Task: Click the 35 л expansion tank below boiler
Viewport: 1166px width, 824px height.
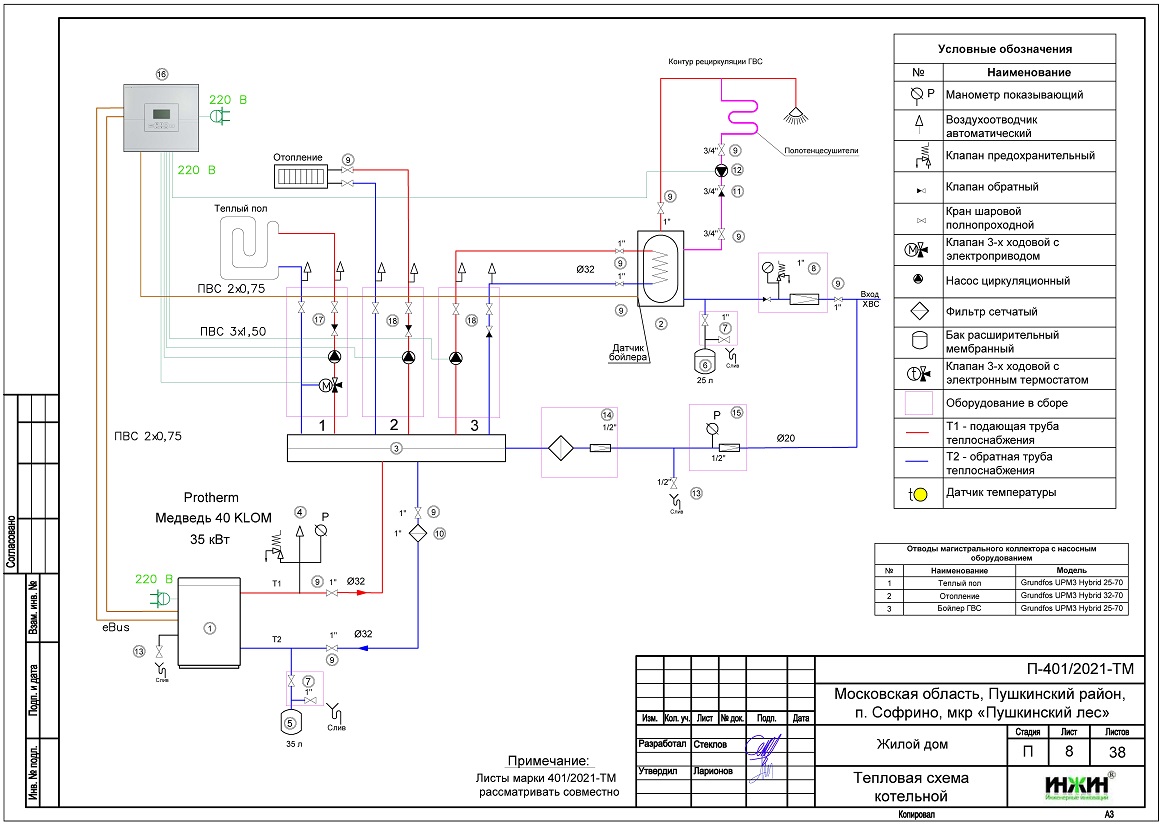Action: click(290, 722)
